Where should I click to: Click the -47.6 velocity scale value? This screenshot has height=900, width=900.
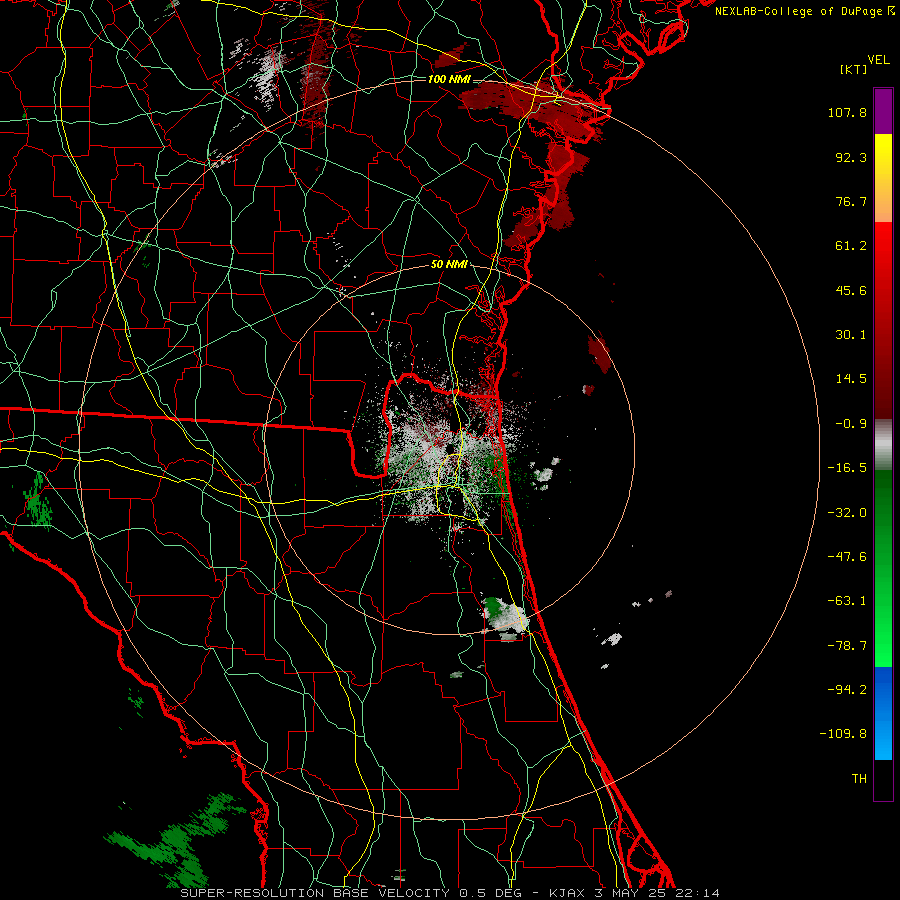[x=847, y=557]
